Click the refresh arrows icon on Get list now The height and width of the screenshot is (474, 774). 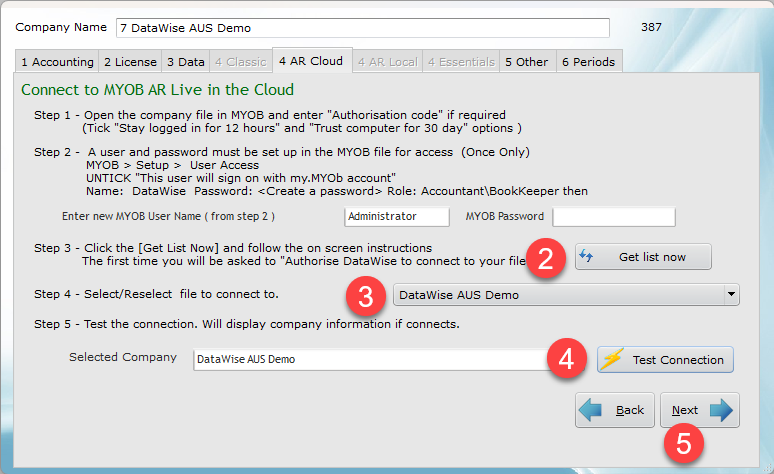(588, 257)
